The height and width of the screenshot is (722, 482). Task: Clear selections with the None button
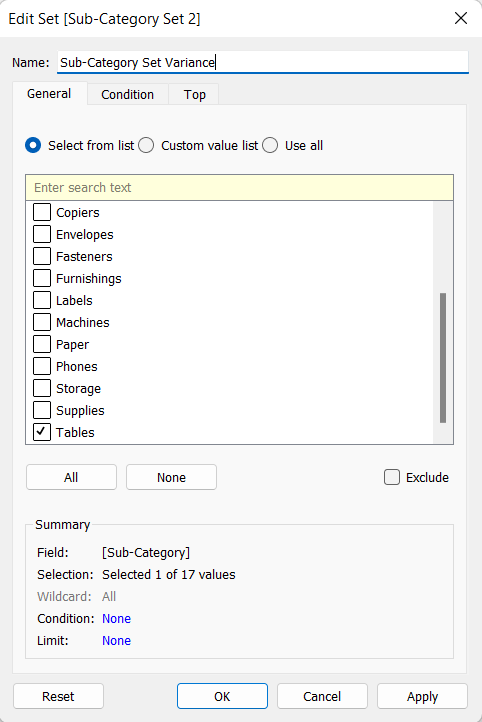(171, 477)
